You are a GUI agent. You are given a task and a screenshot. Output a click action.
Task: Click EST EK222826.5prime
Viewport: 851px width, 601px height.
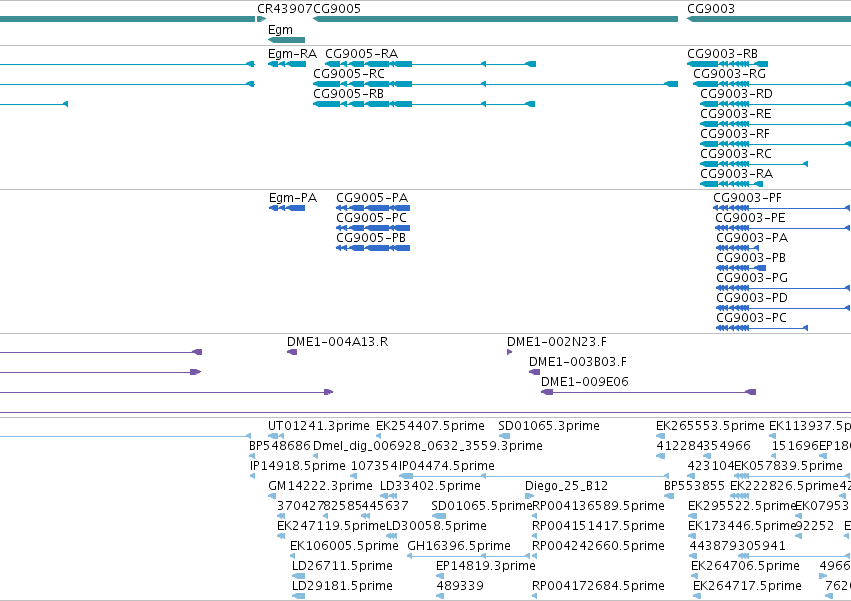pyautogui.click(x=740, y=496)
